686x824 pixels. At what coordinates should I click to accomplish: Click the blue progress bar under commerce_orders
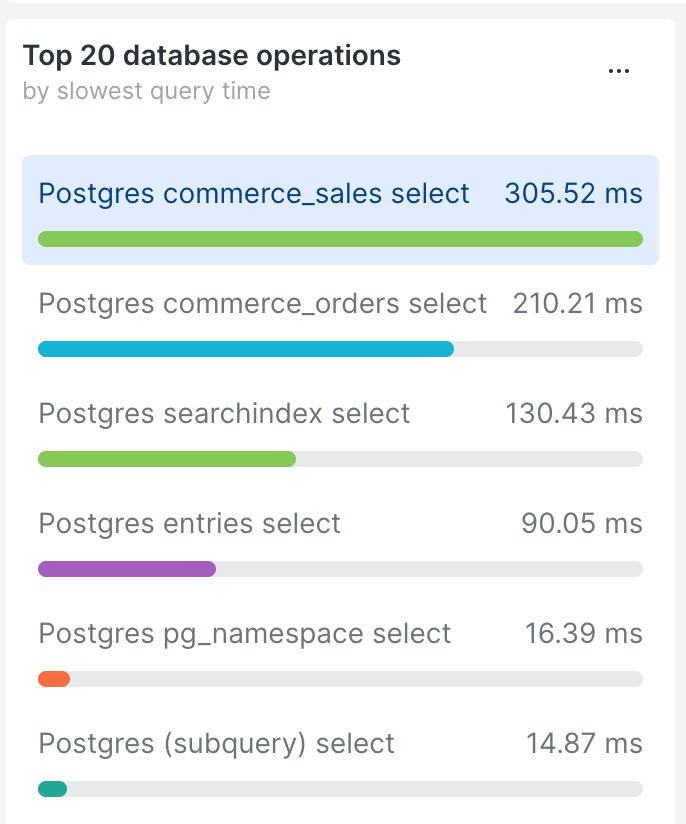(245, 348)
